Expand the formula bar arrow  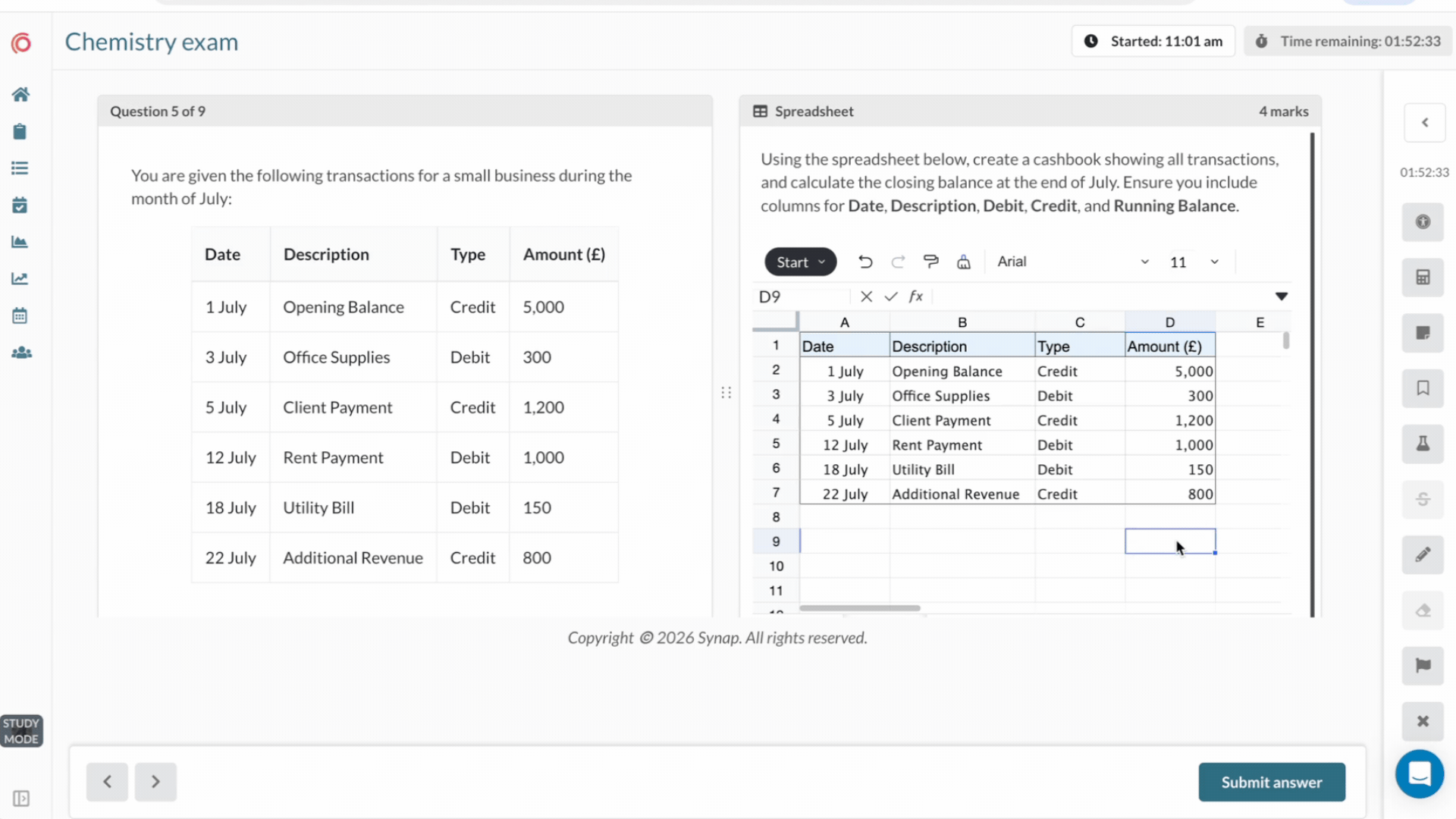(x=1281, y=297)
